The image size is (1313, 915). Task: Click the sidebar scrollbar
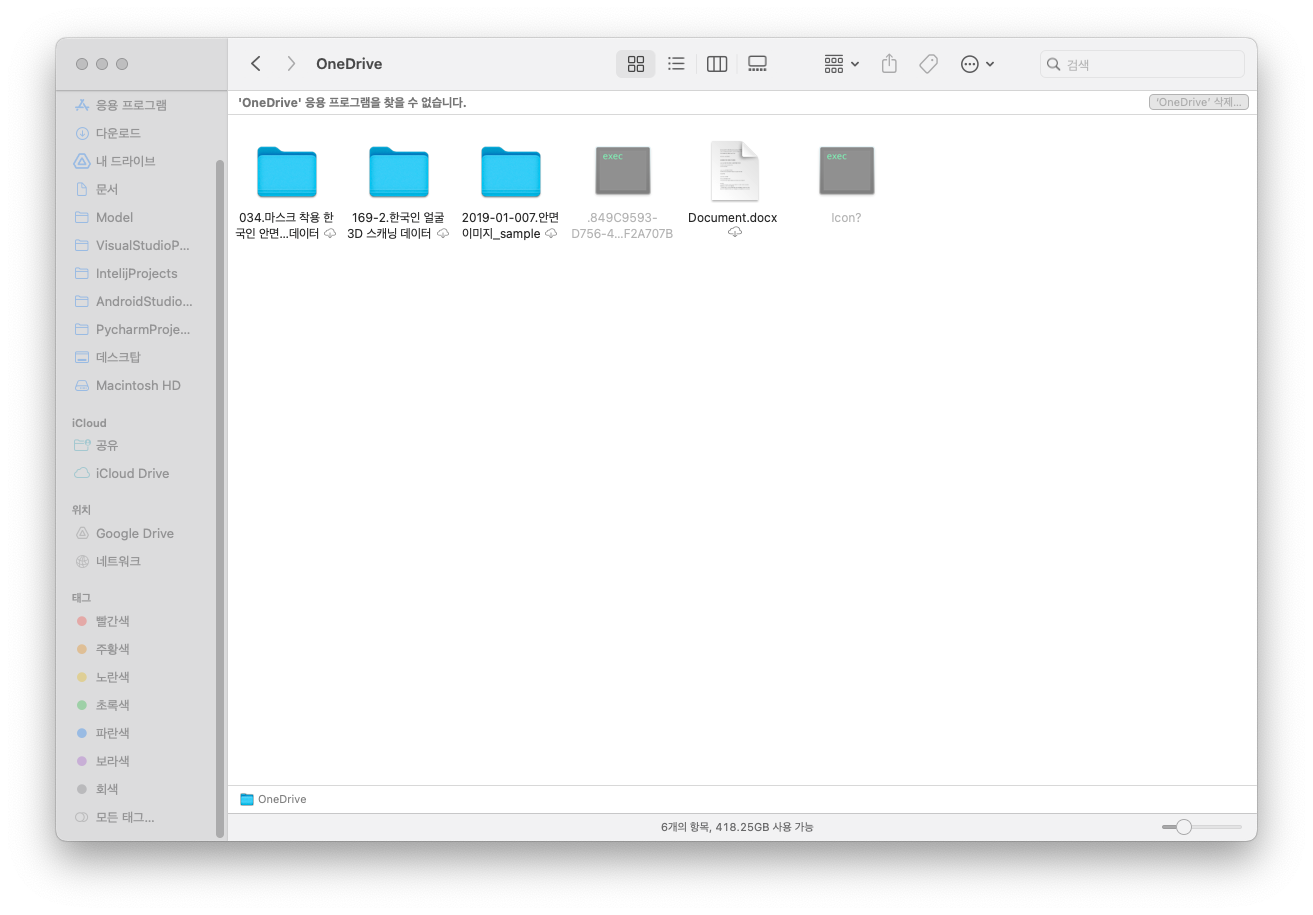(220, 498)
